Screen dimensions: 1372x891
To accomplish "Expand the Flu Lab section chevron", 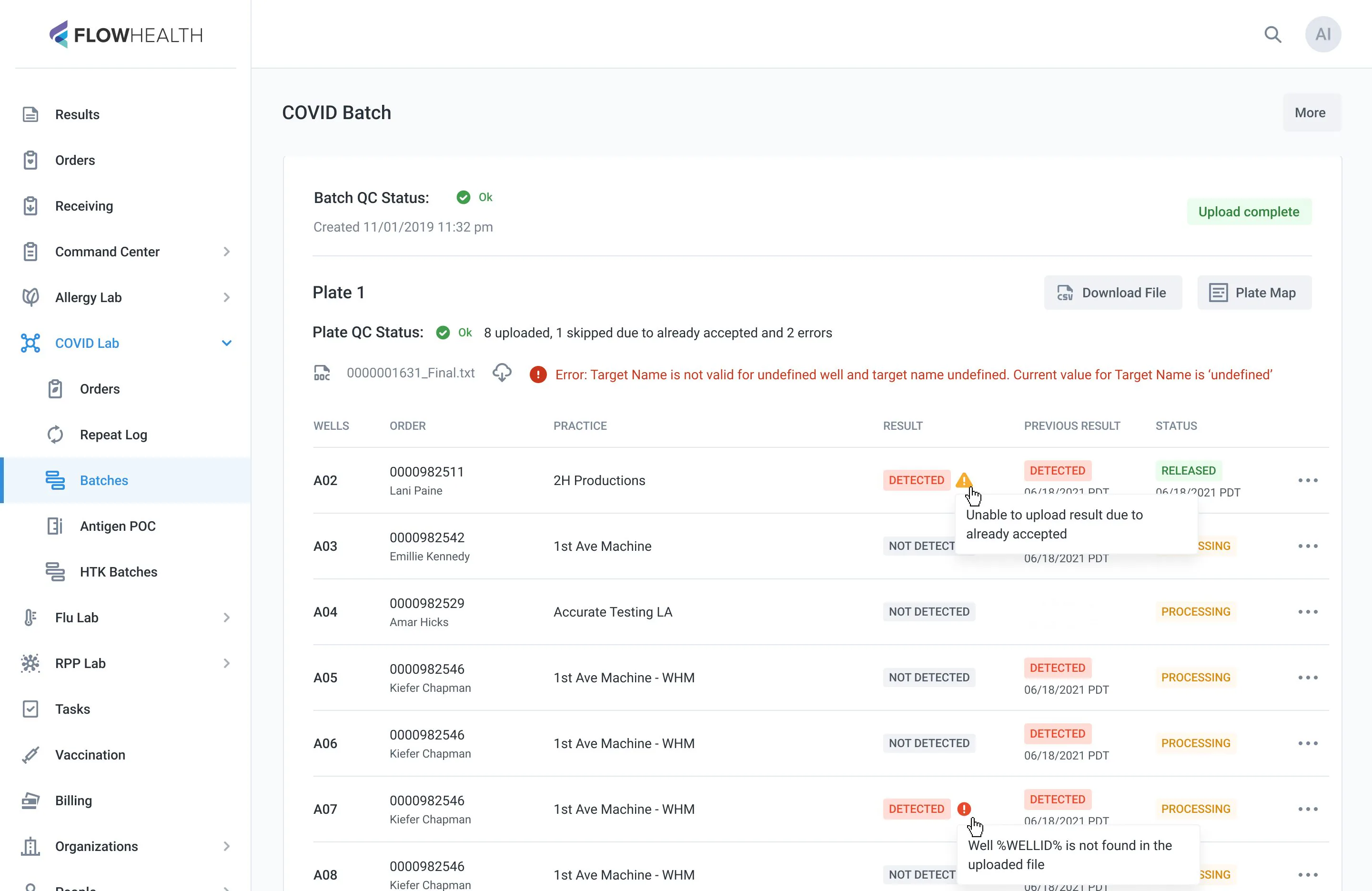I will (x=227, y=618).
